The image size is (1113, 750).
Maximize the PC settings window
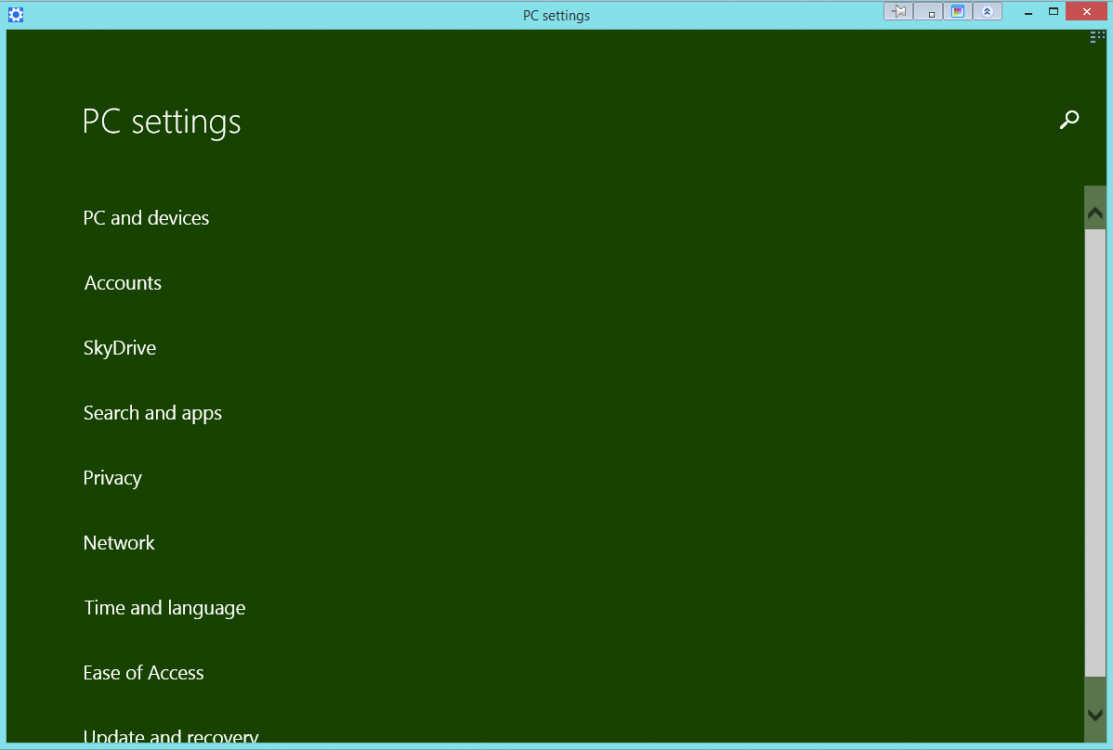point(1053,12)
